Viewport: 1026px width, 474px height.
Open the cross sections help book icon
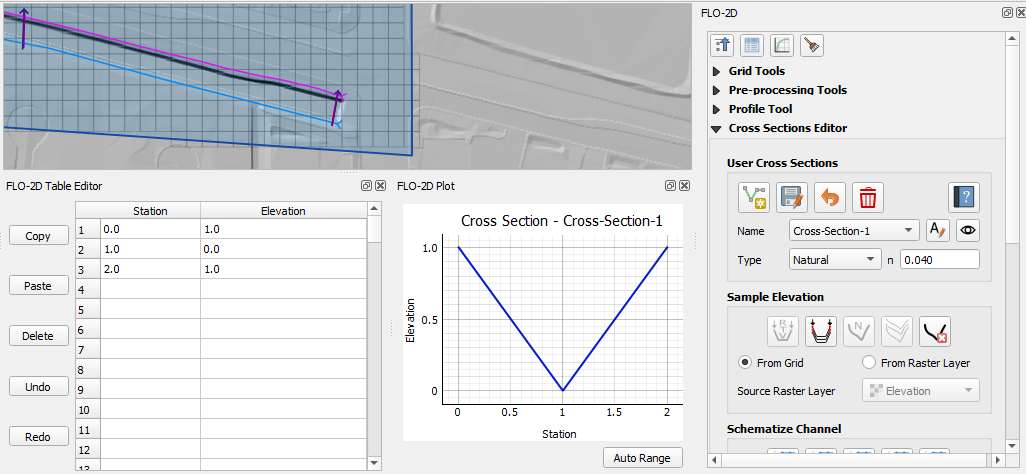tap(963, 197)
